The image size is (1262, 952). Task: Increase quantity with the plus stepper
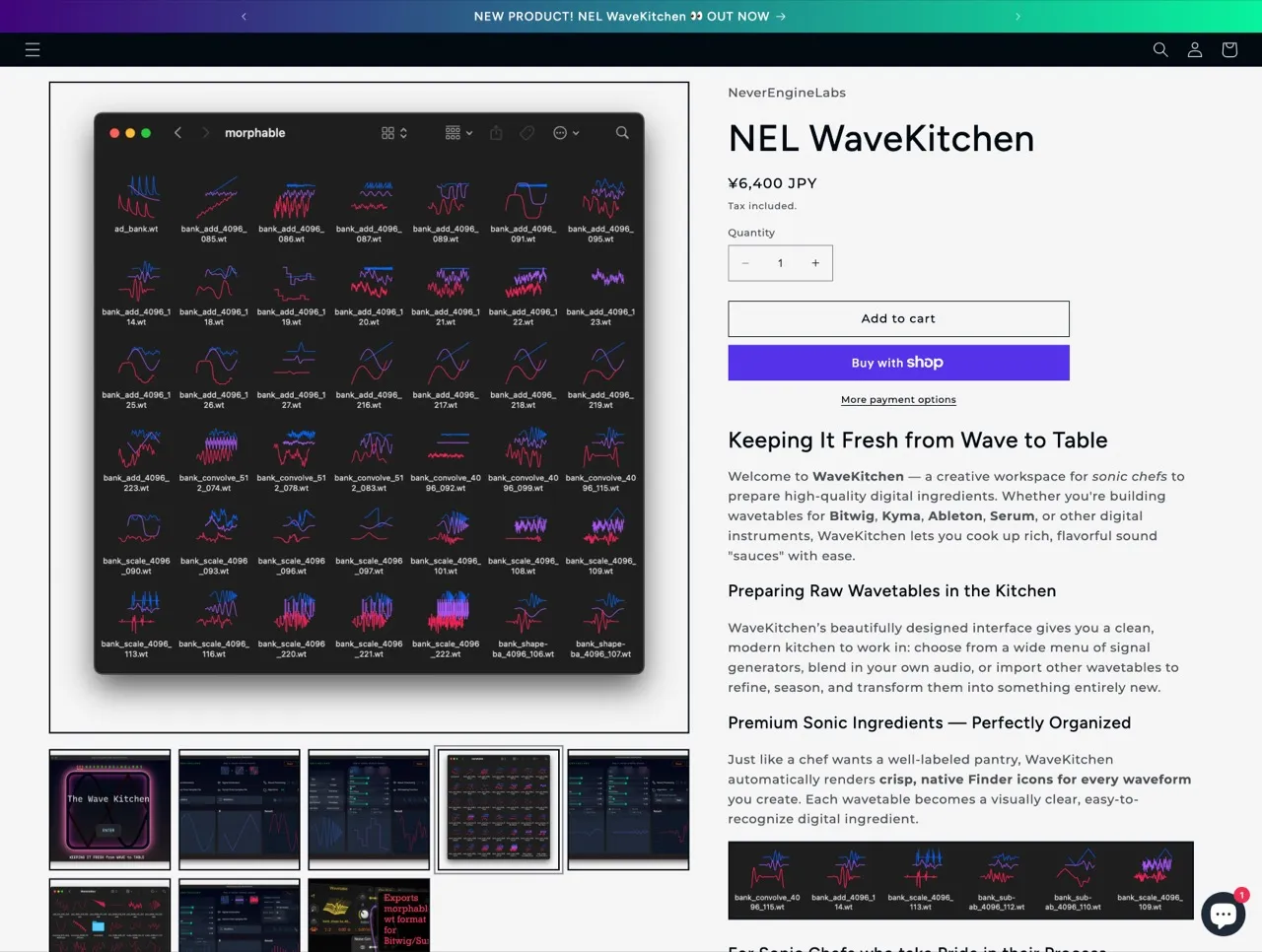coord(815,263)
